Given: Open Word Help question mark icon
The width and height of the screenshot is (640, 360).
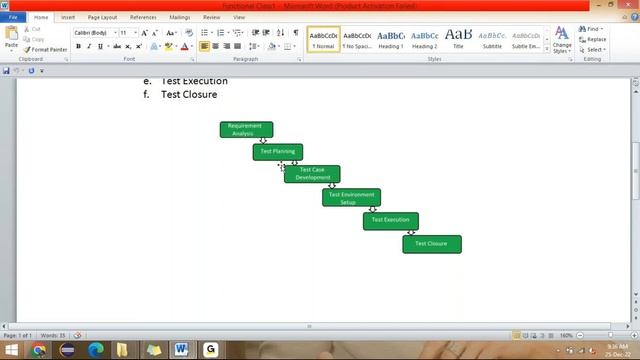Looking at the screenshot, I should pyautogui.click(x=635, y=17).
